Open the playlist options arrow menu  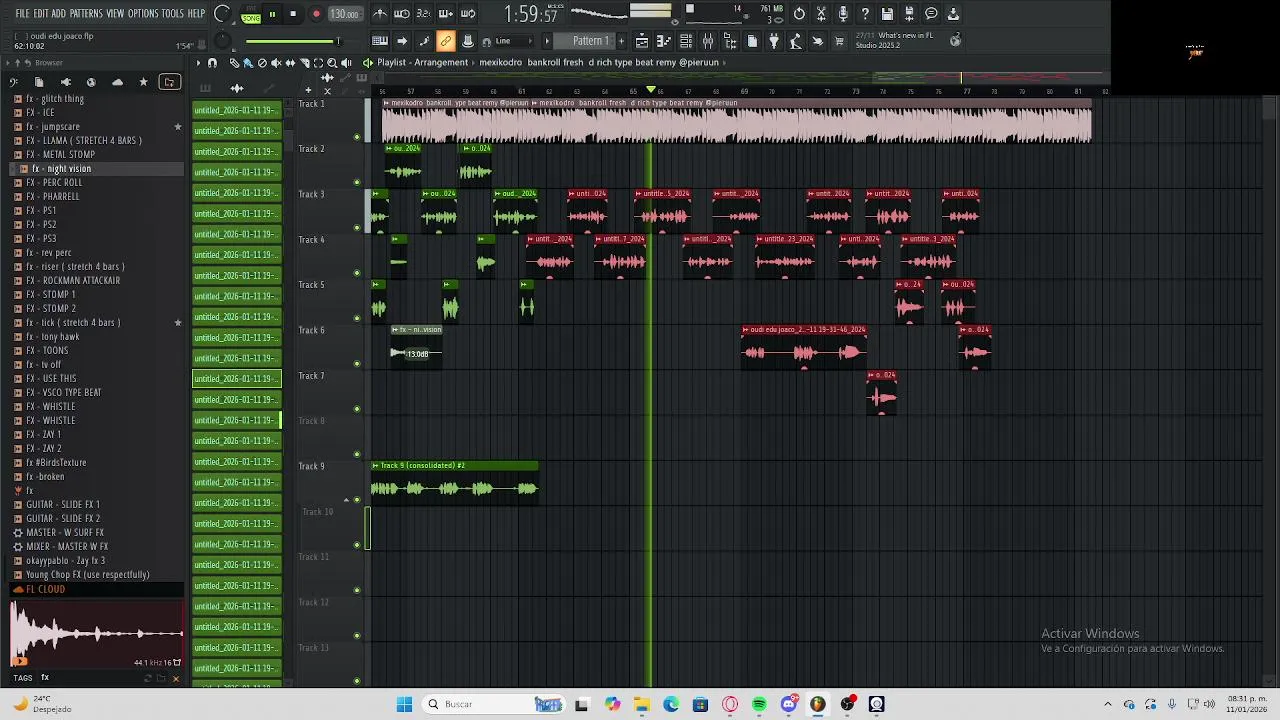tap(197, 62)
